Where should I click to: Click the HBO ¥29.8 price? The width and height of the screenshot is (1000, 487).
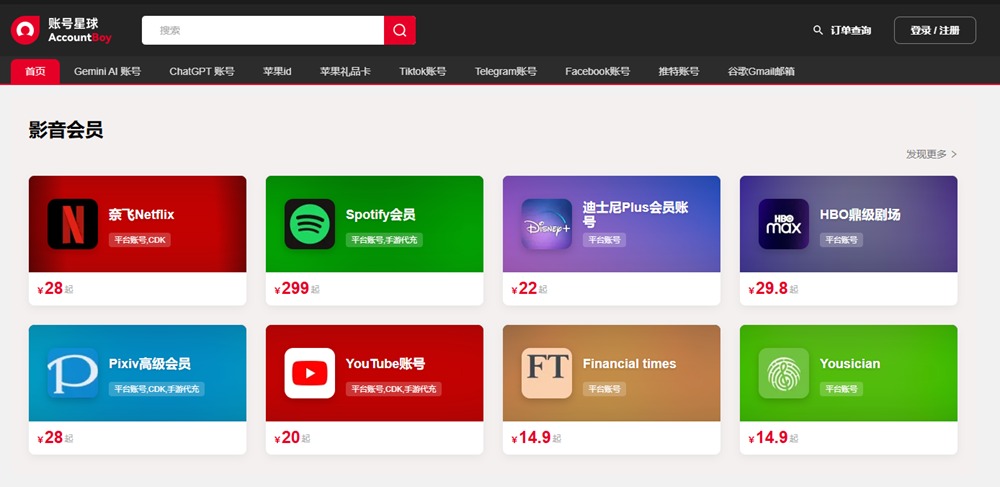coord(768,289)
